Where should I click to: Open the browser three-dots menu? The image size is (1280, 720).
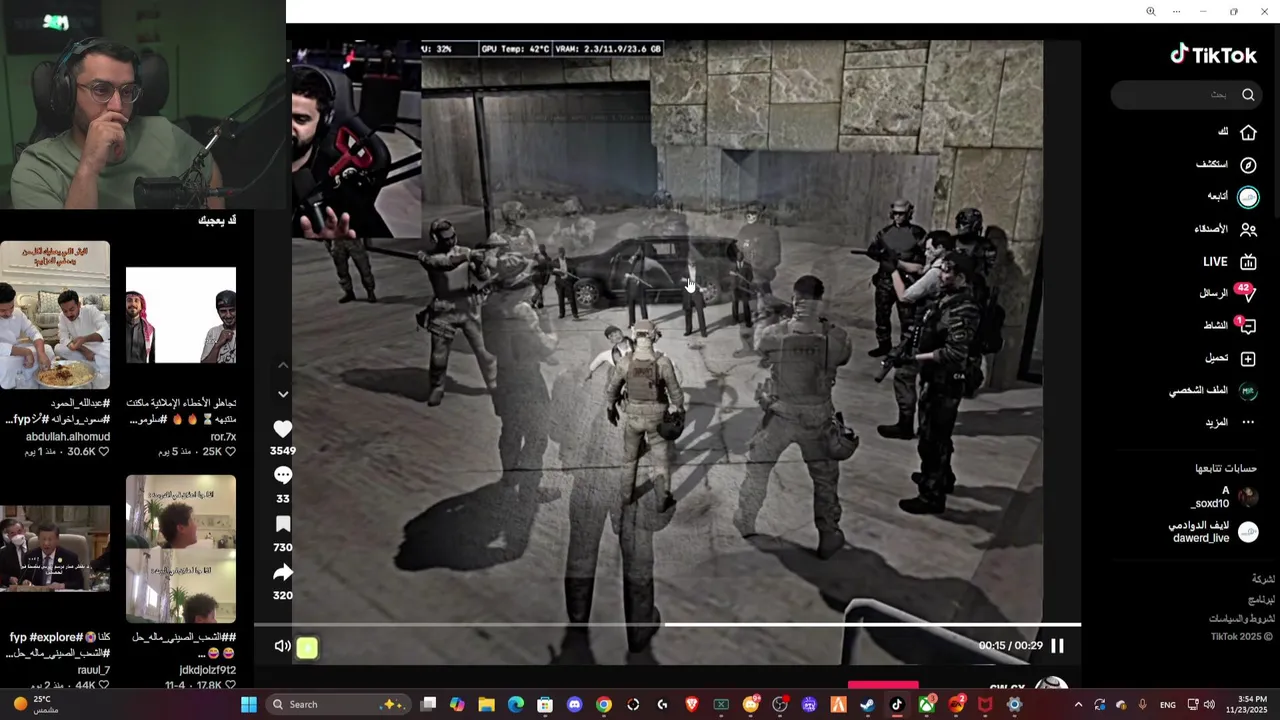point(1176,12)
